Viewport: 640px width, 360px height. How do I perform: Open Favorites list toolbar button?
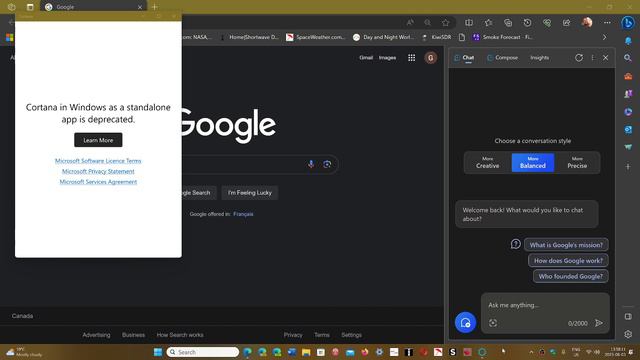click(488, 22)
